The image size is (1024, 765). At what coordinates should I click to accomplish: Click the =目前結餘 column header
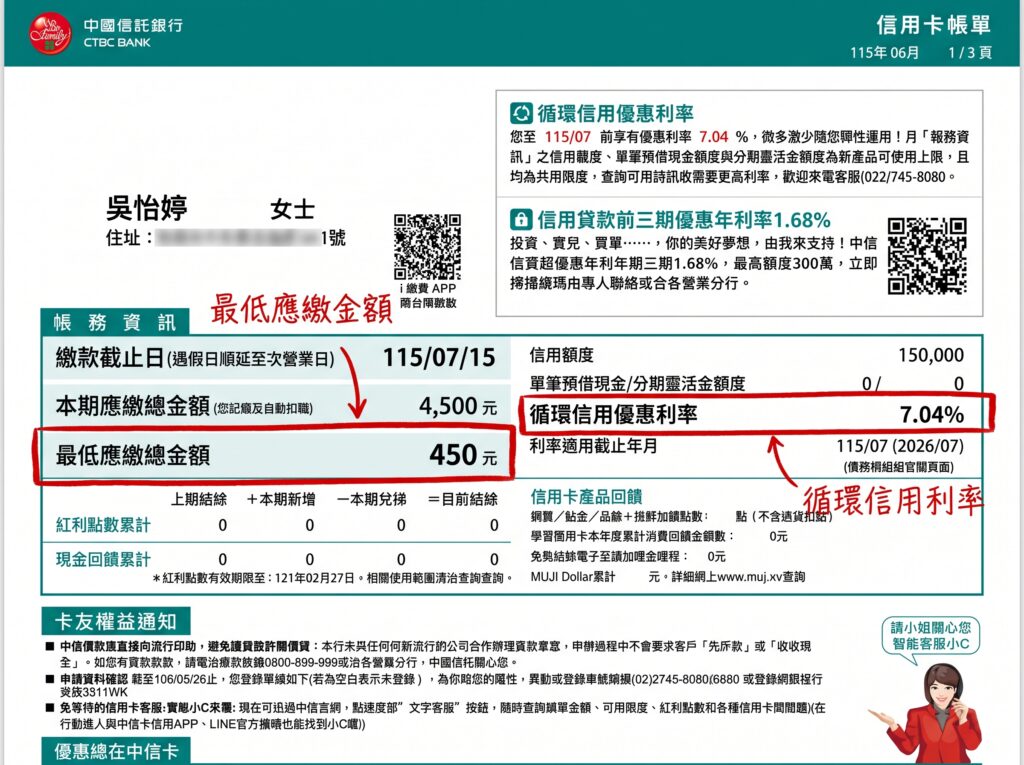462,499
